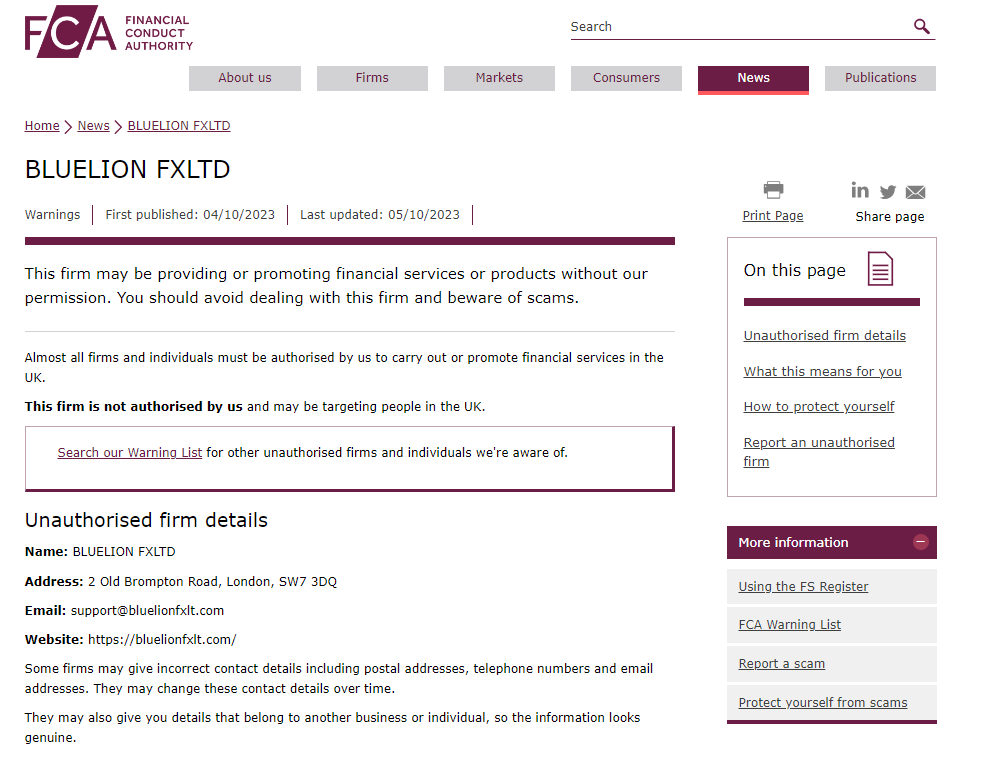Screen dimensions: 992x766
Task: Open Using the FS Register link
Action: (803, 587)
